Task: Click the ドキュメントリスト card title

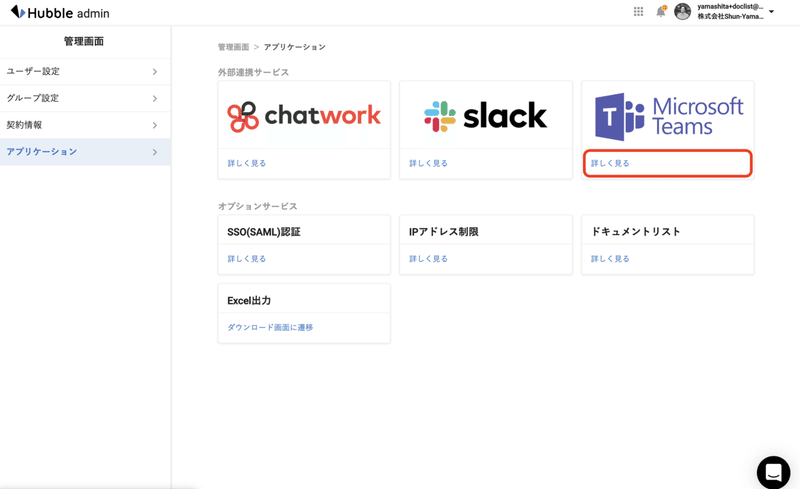Action: click(635, 232)
